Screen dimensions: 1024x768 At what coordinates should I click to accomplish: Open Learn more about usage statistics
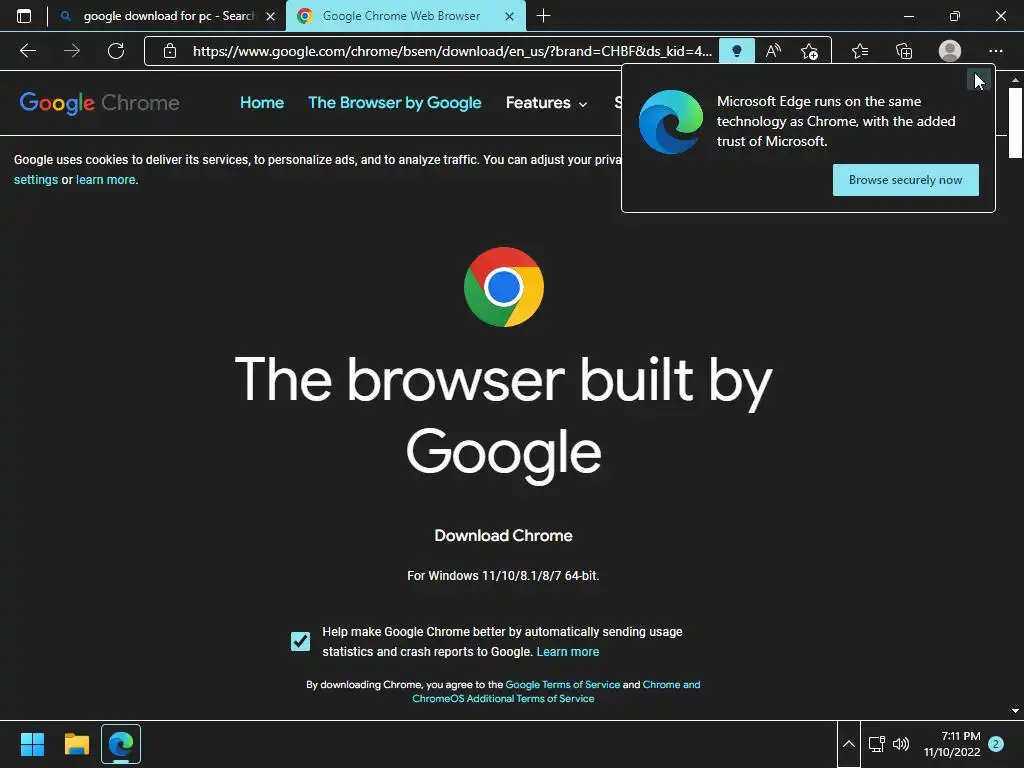pyautogui.click(x=568, y=652)
